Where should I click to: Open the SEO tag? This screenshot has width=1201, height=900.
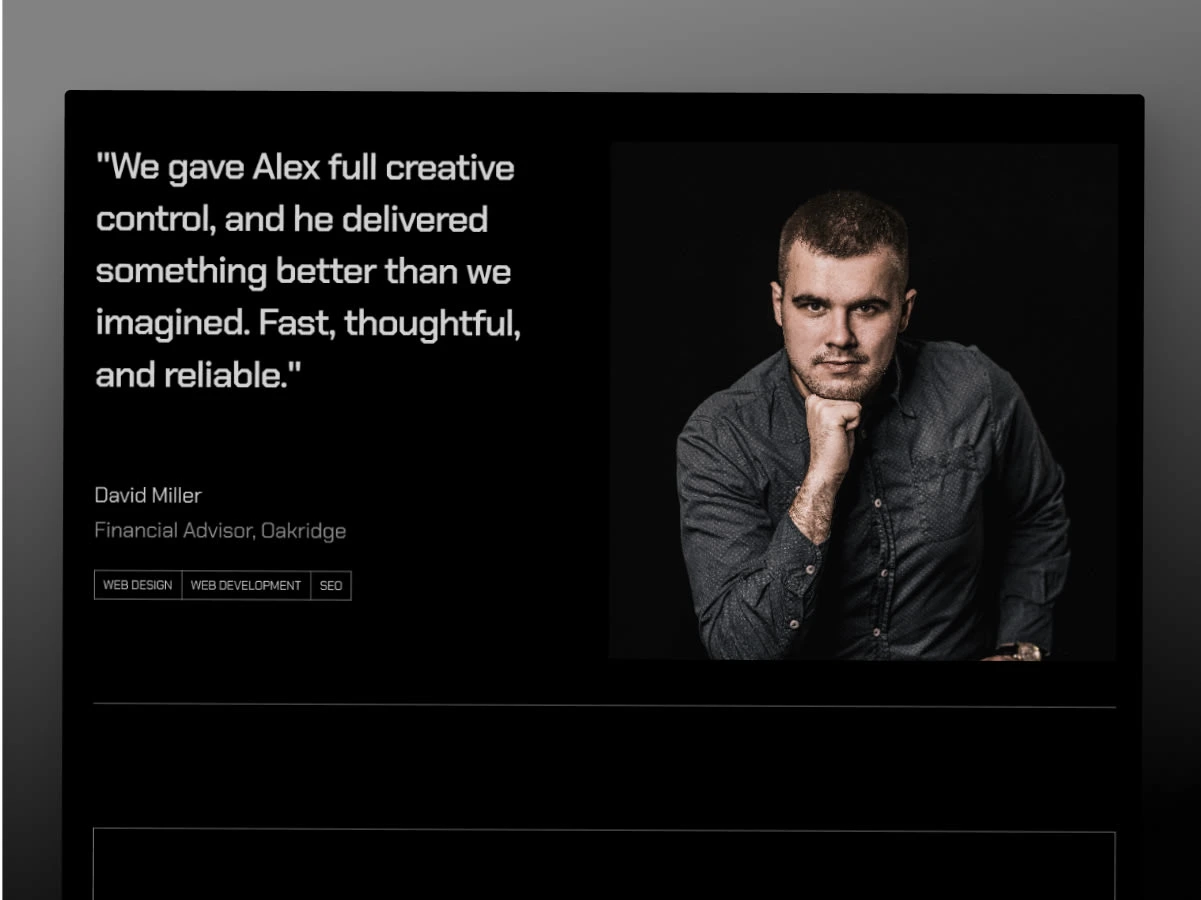point(331,585)
